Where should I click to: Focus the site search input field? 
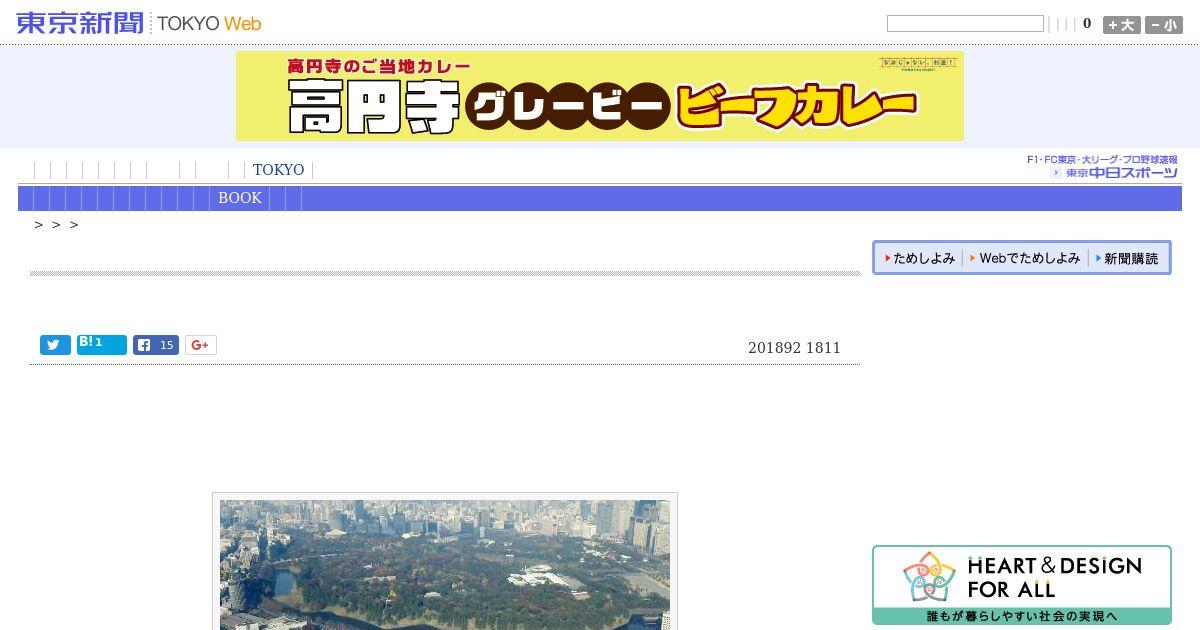965,24
